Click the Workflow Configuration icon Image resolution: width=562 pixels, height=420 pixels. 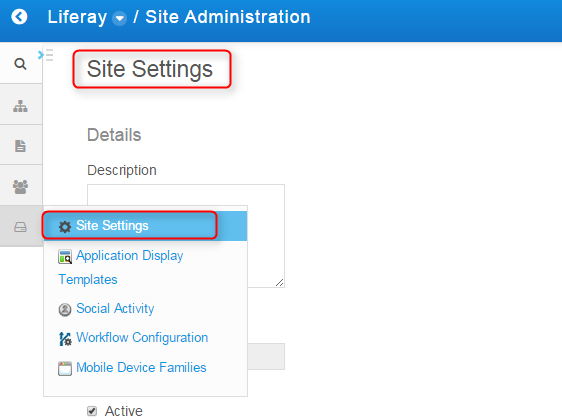click(x=65, y=339)
